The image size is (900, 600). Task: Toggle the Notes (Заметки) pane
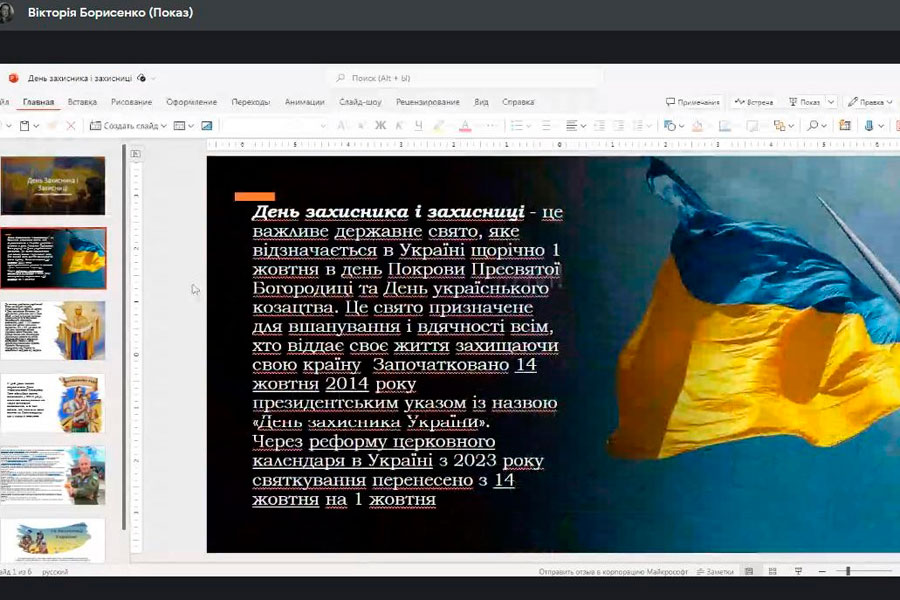click(x=714, y=572)
